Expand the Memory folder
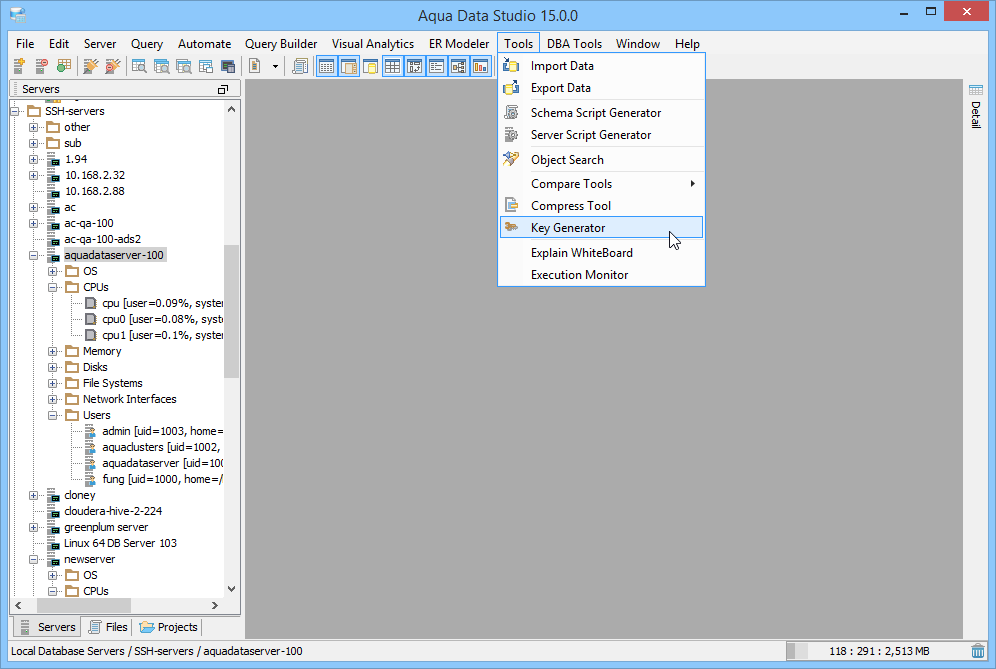996x669 pixels. click(53, 351)
